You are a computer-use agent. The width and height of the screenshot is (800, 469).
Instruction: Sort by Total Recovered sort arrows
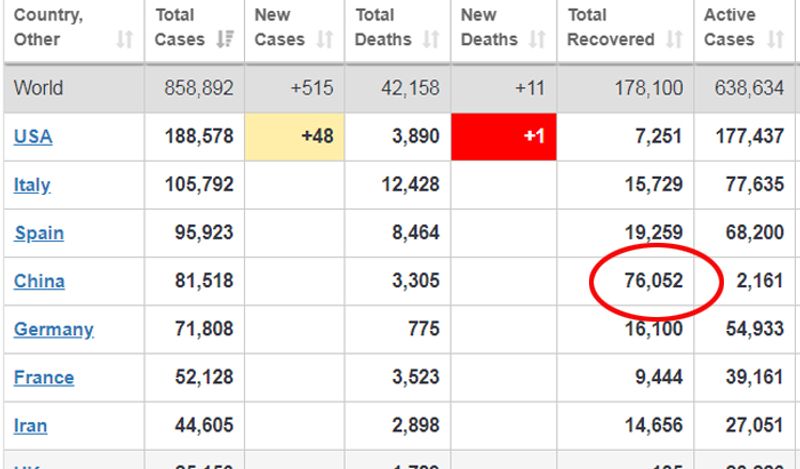pyautogui.click(x=674, y=39)
